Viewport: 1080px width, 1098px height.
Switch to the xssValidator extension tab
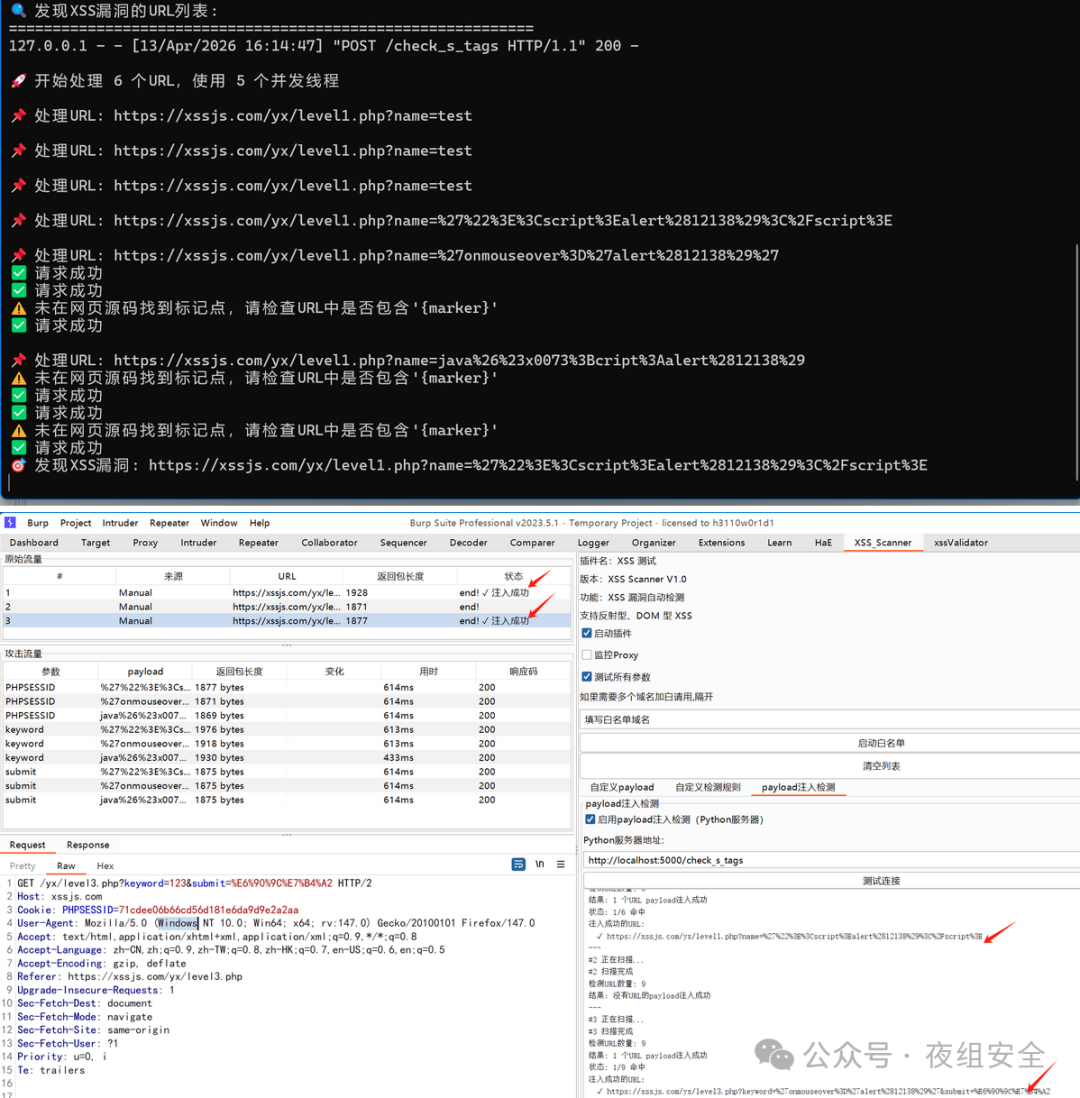pos(959,542)
